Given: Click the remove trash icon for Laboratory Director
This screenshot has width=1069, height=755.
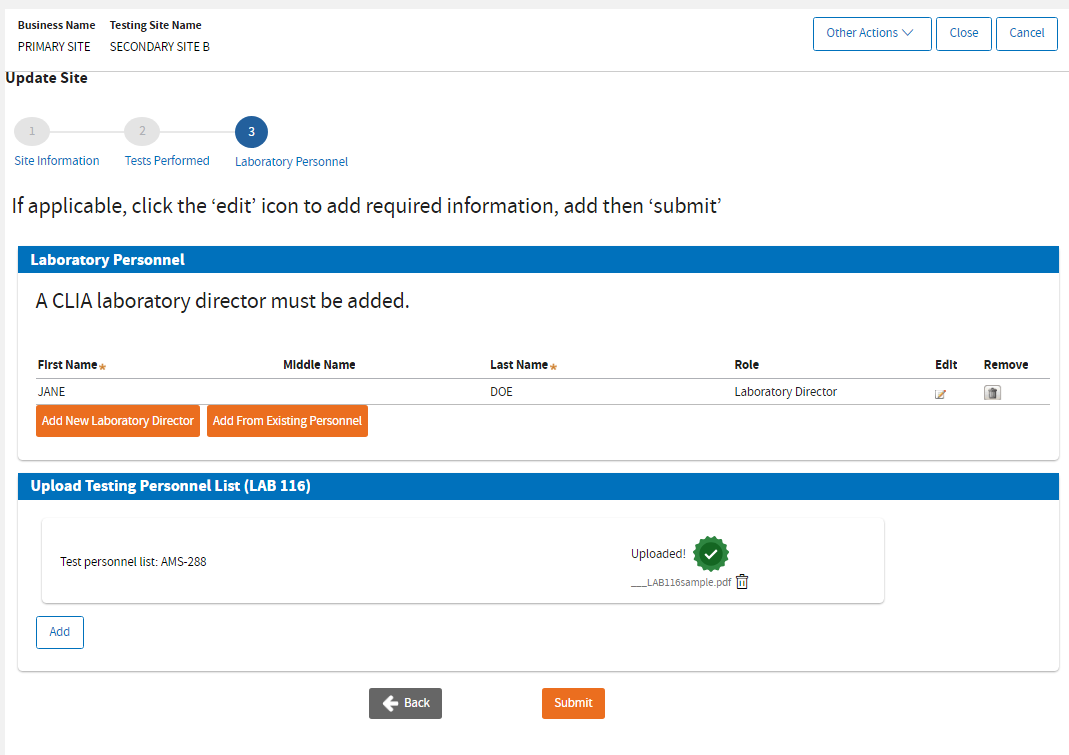Looking at the screenshot, I should click(x=992, y=393).
